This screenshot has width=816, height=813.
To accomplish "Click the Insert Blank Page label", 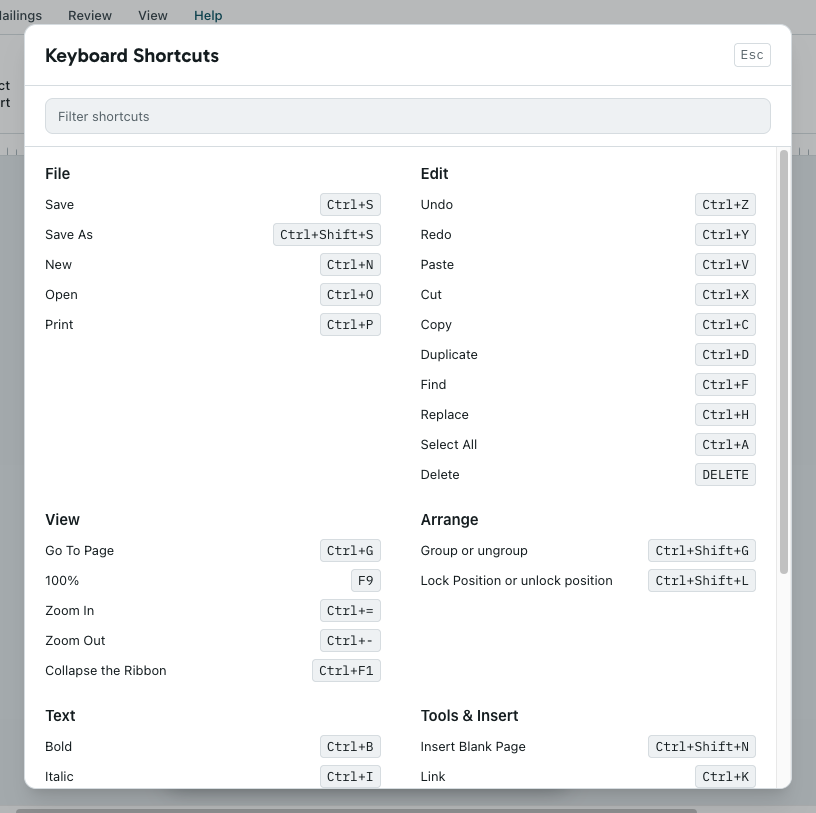I will (473, 746).
